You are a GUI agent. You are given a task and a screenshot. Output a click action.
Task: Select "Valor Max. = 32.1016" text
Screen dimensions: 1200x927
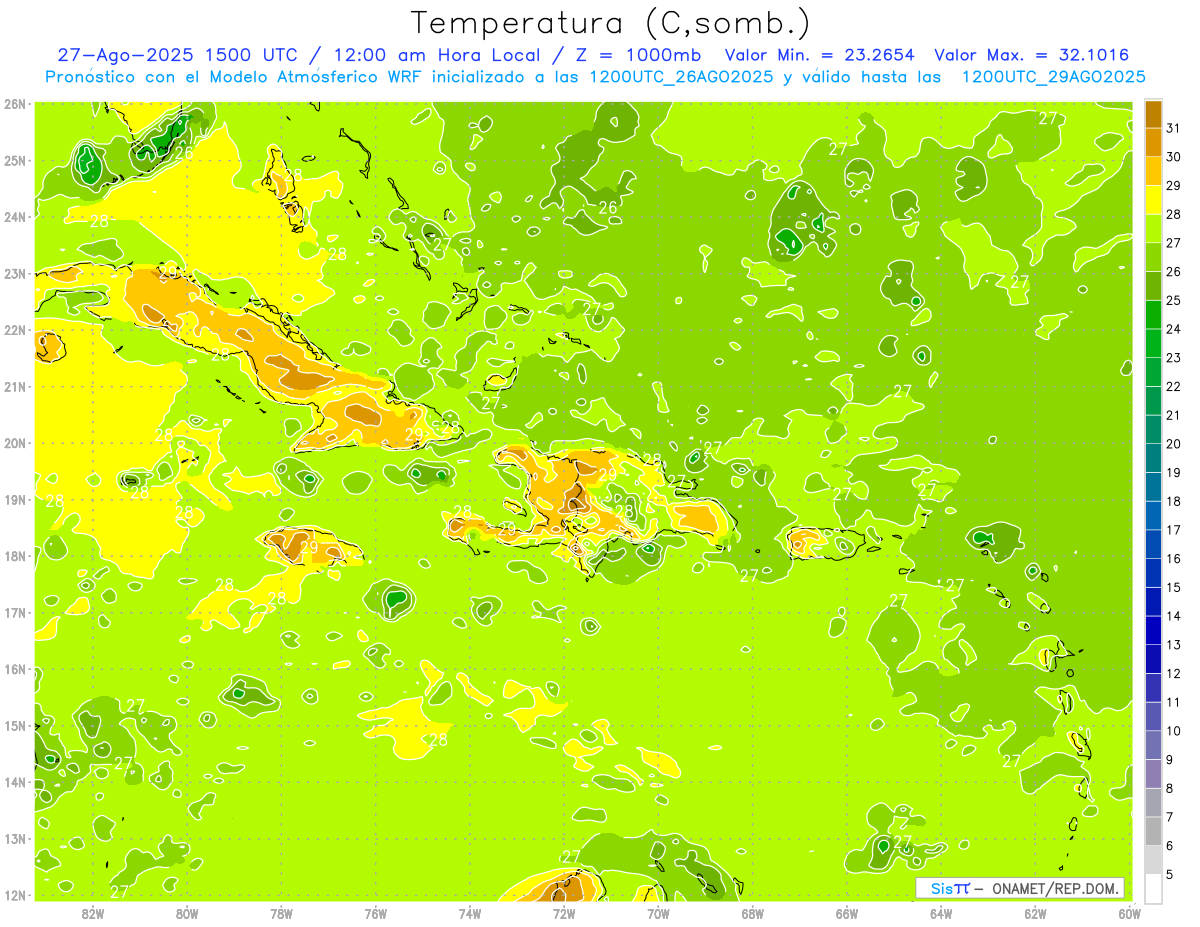1032,55
